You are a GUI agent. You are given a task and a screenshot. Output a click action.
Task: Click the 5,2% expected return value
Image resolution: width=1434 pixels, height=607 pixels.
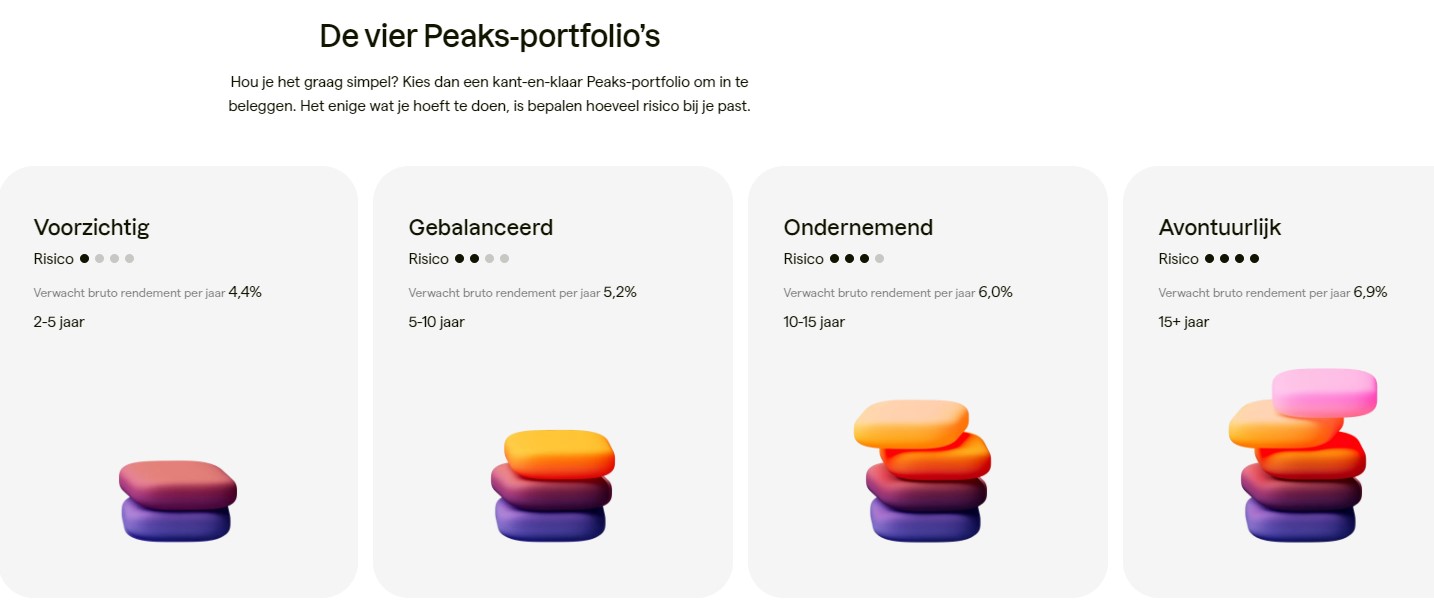pos(620,292)
